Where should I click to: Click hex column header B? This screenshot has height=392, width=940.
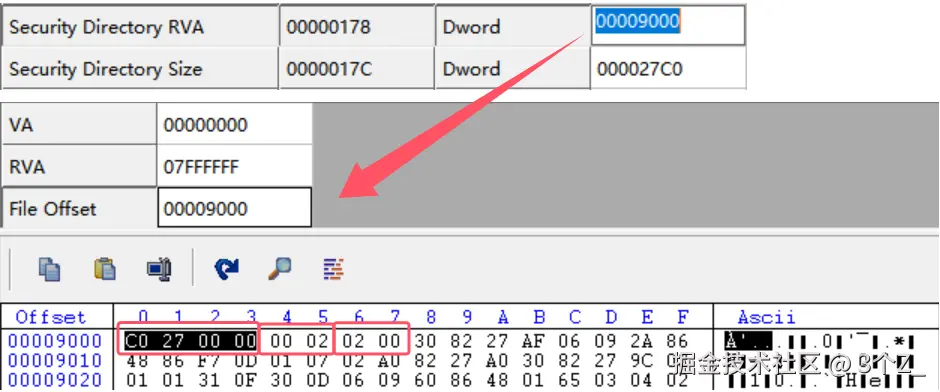[x=539, y=316]
